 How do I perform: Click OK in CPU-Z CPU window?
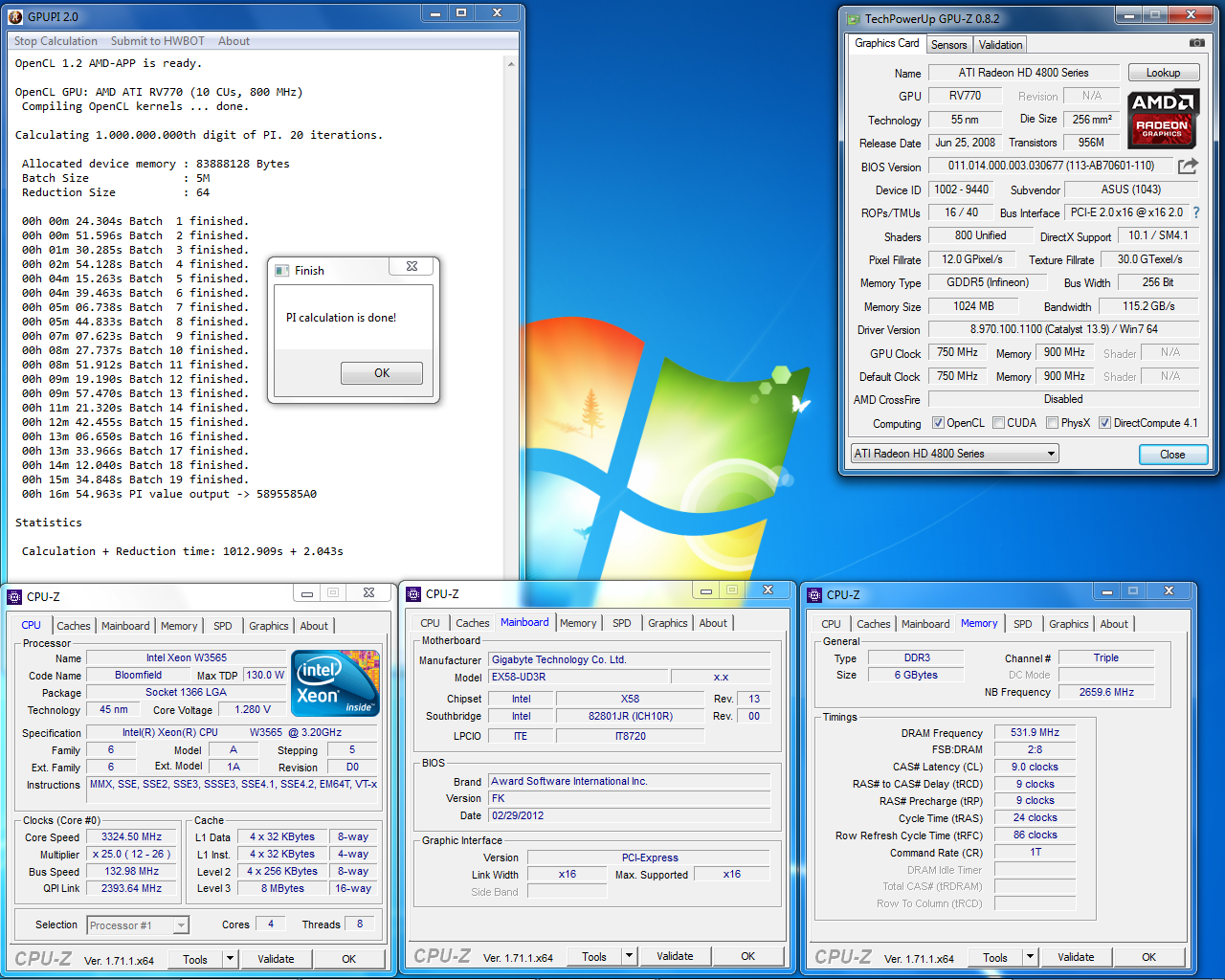(x=348, y=959)
